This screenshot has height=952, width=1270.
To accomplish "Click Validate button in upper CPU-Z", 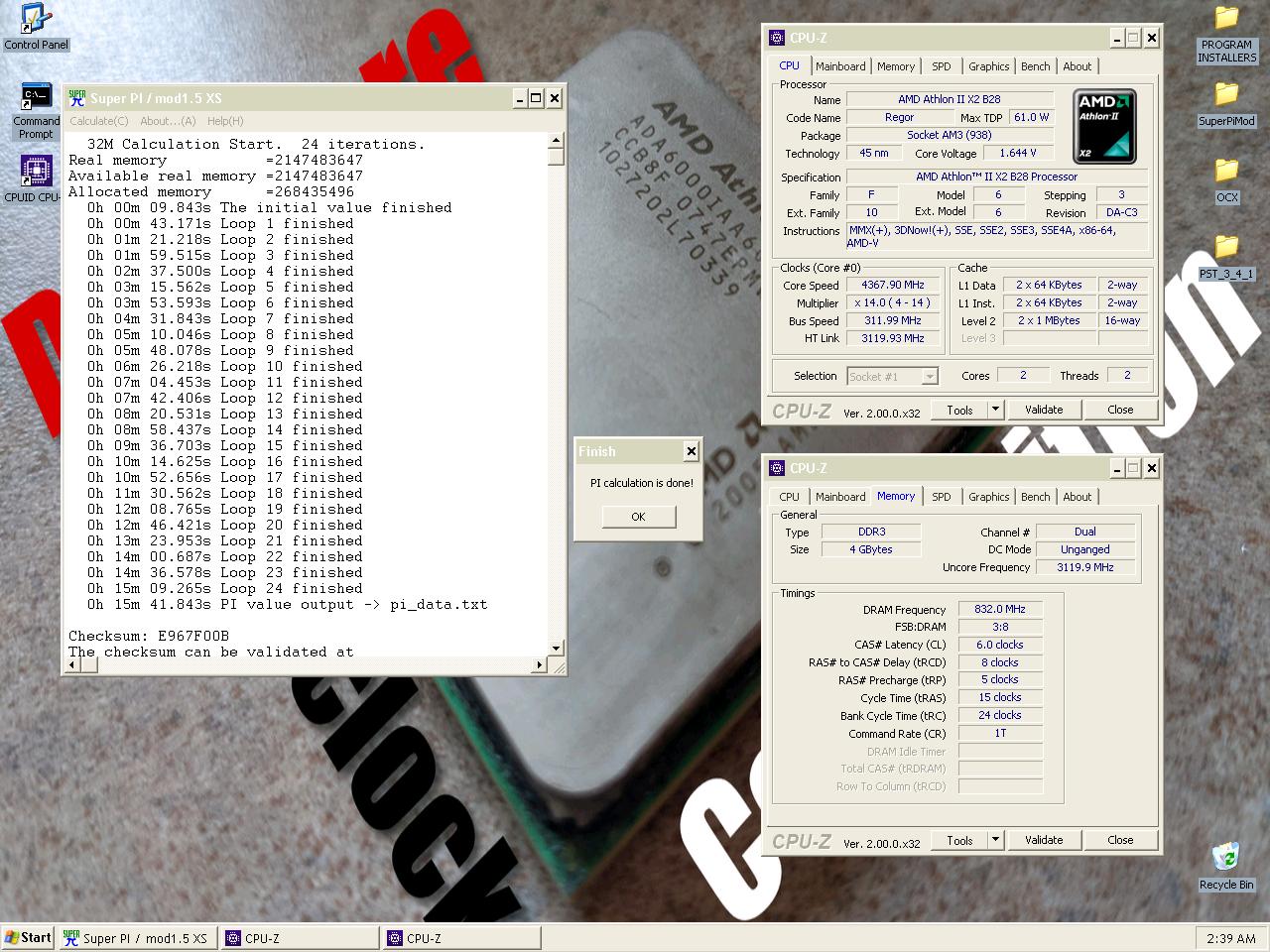I will 1044,410.
